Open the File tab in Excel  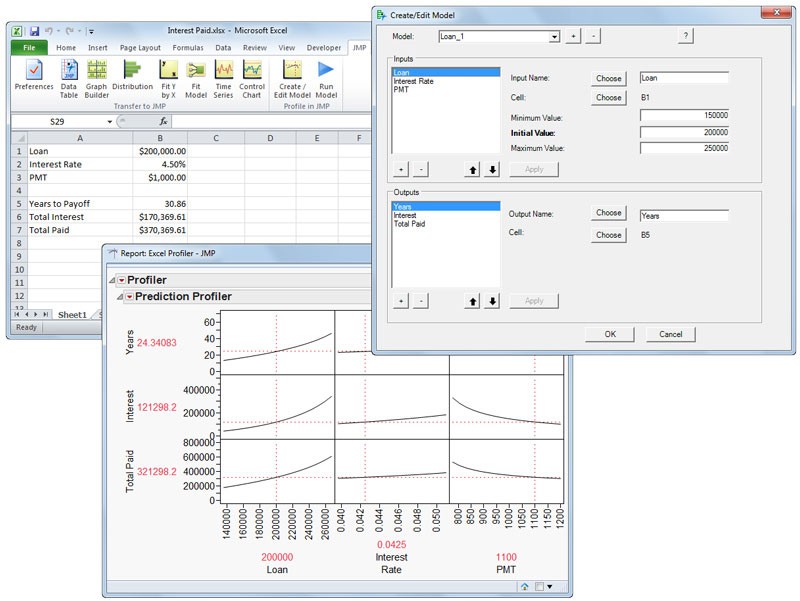pos(29,47)
